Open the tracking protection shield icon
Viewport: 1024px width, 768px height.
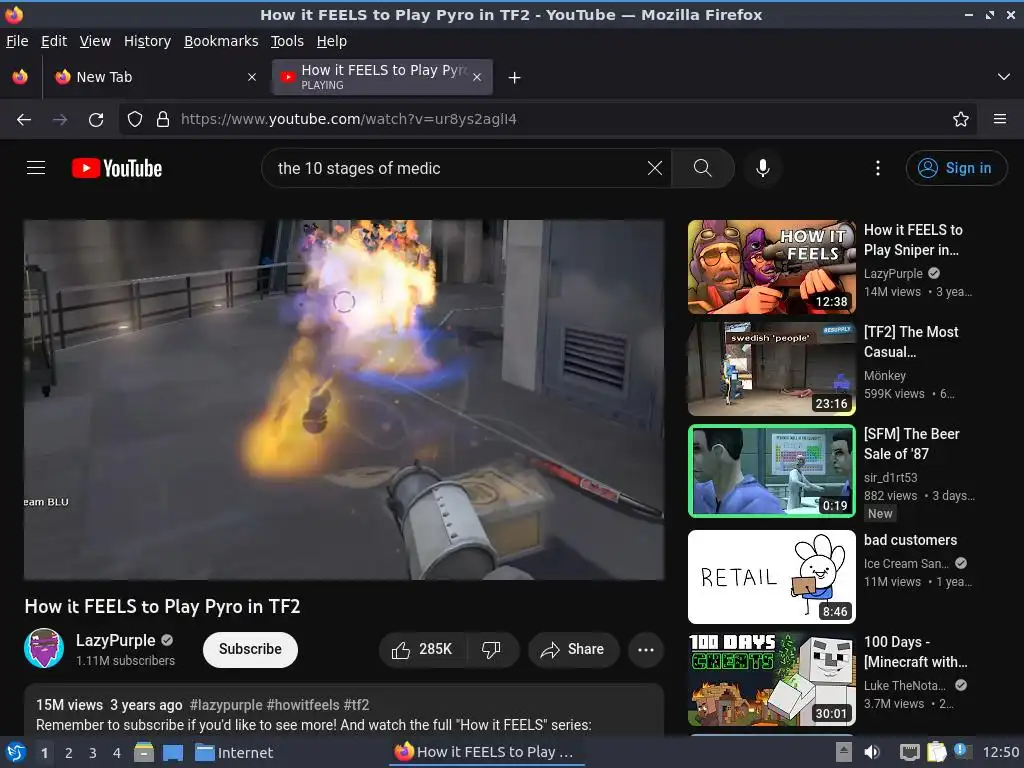(135, 120)
